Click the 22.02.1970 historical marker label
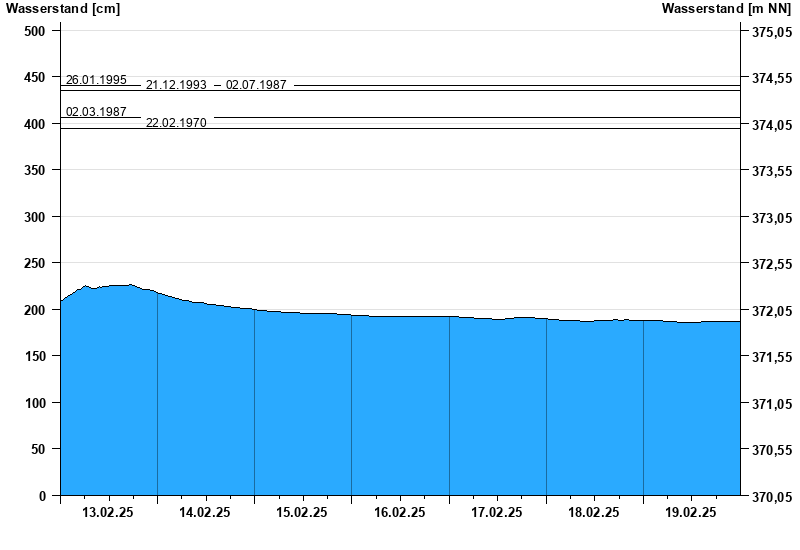The width and height of the screenshot is (800, 550). pyautogui.click(x=176, y=123)
